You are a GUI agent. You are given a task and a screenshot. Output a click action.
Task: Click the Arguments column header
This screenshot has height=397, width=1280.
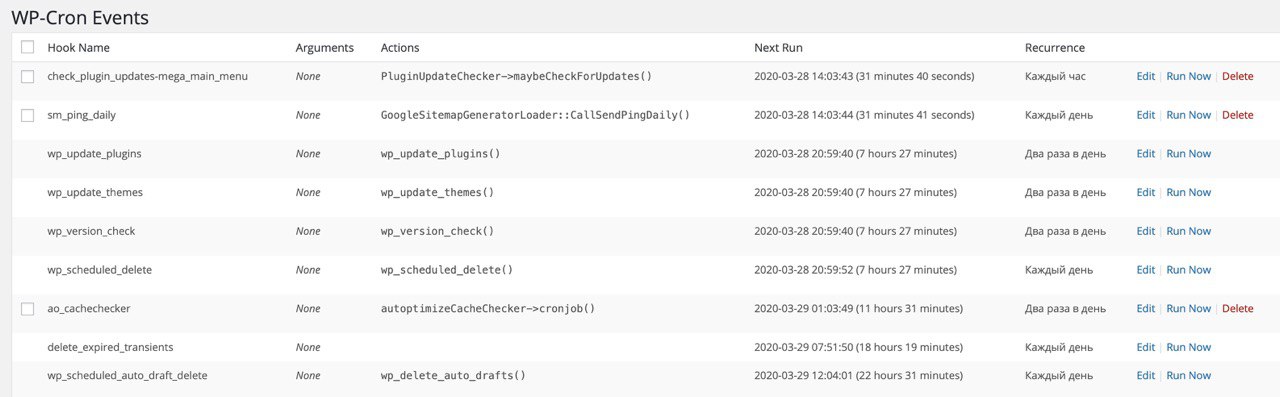coord(325,48)
